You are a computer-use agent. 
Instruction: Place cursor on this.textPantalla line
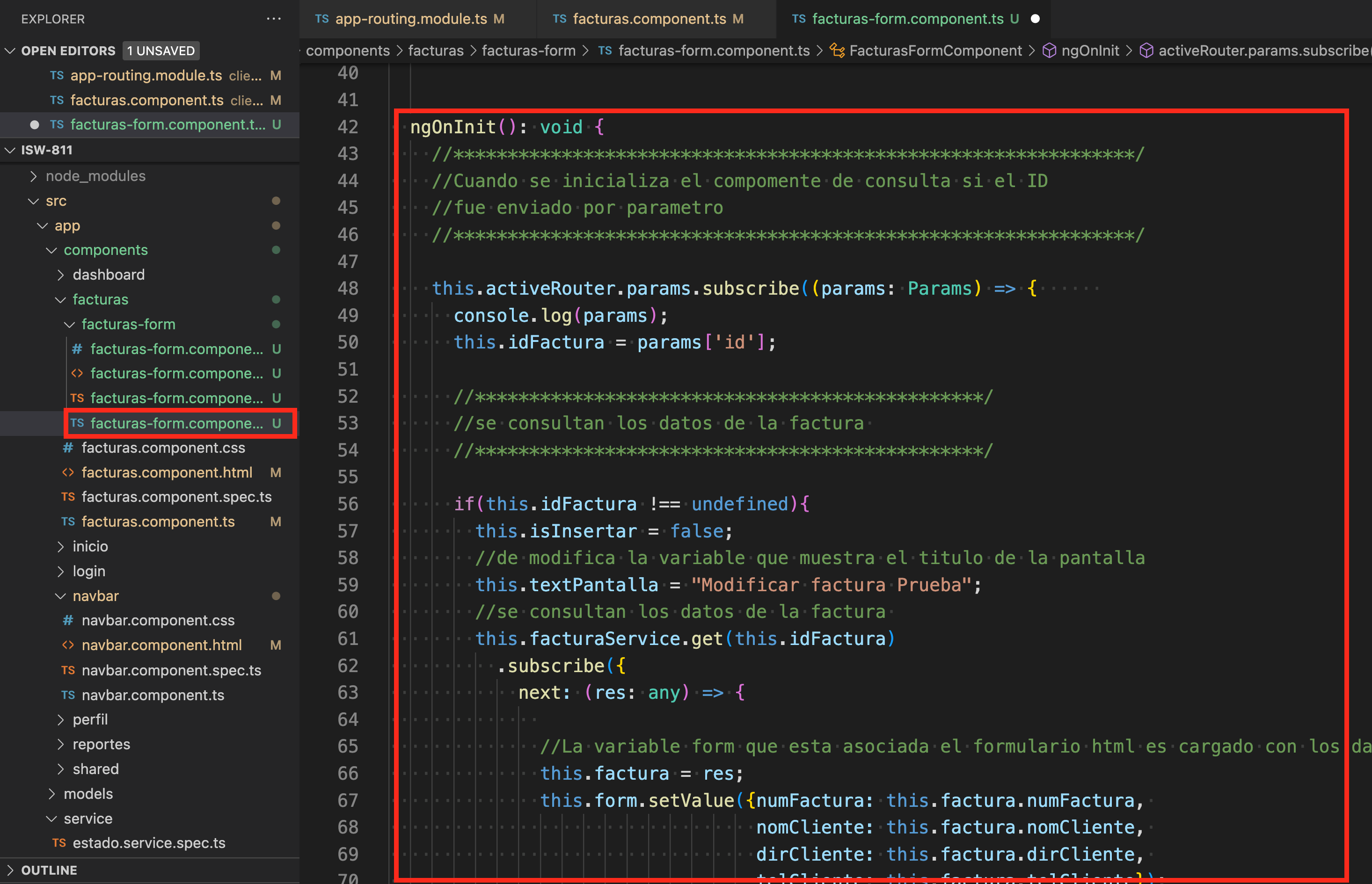(x=728, y=584)
